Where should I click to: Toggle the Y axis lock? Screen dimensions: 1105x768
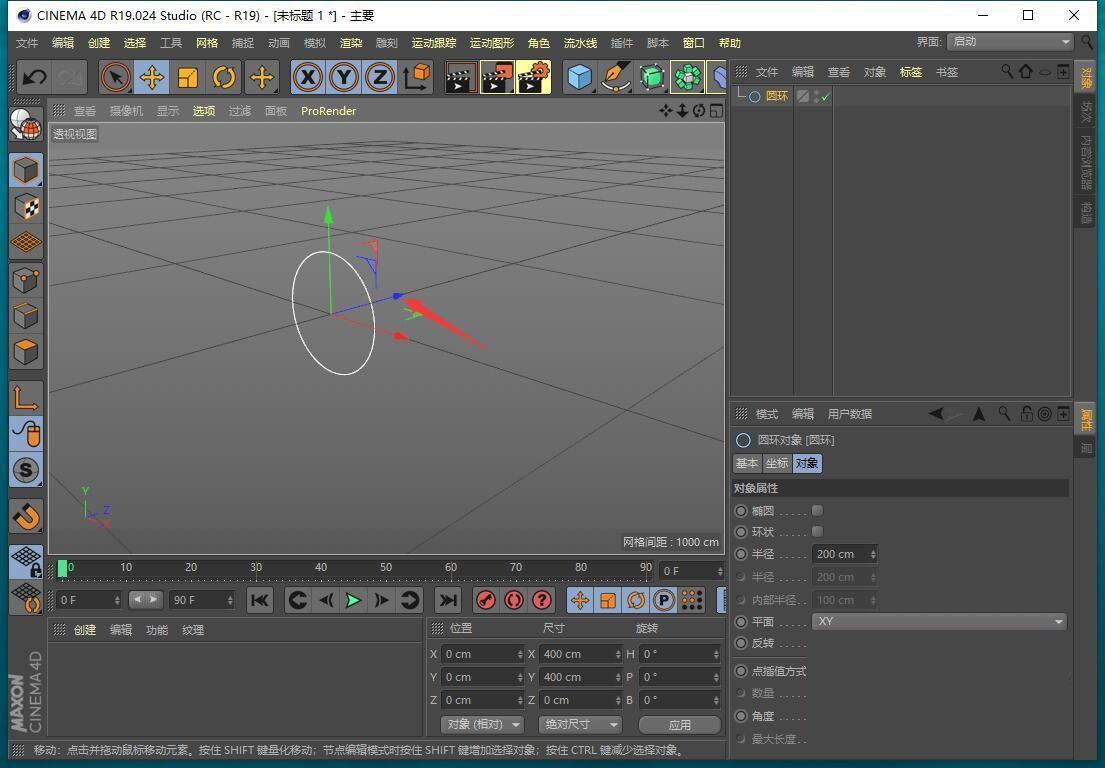[344, 77]
